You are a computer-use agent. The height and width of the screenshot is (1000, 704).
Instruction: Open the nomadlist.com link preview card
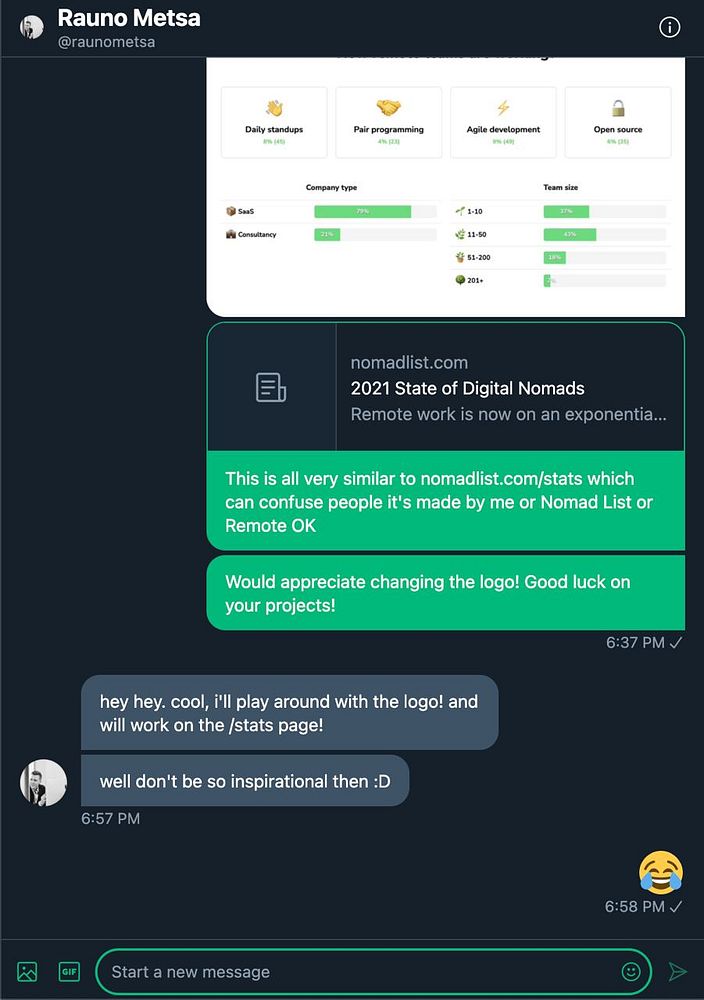(446, 386)
